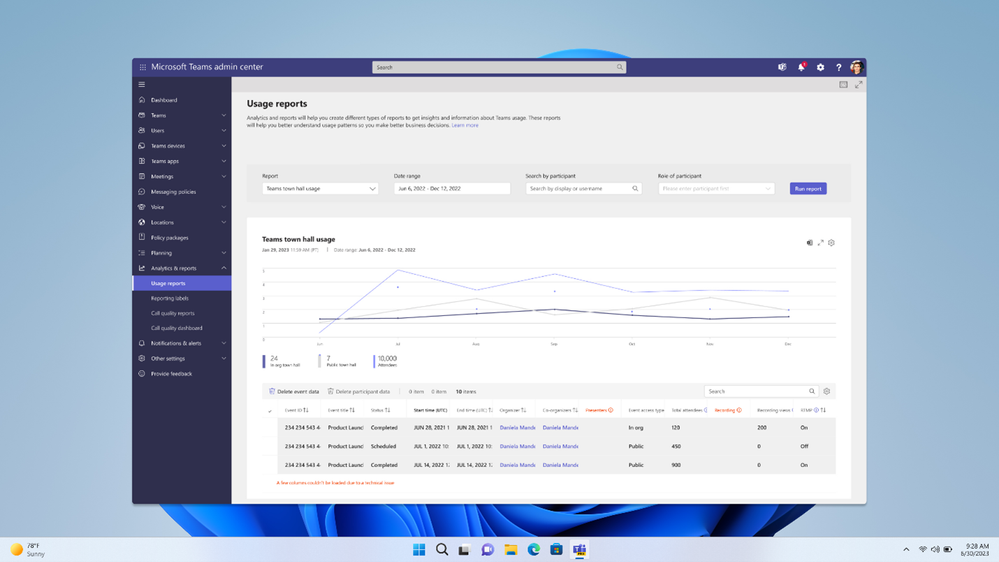Open Microsoft Edge from taskbar
The height and width of the screenshot is (562, 999).
coord(534,549)
